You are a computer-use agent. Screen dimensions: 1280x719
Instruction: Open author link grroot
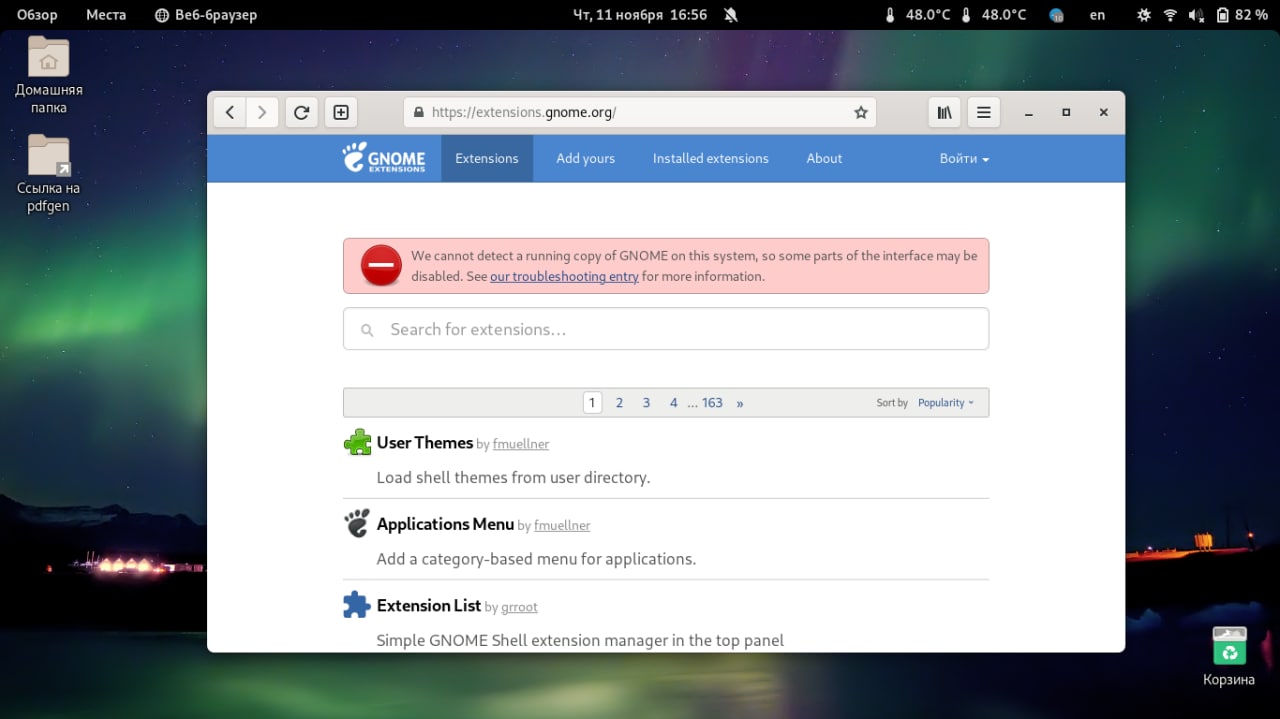tap(519, 607)
